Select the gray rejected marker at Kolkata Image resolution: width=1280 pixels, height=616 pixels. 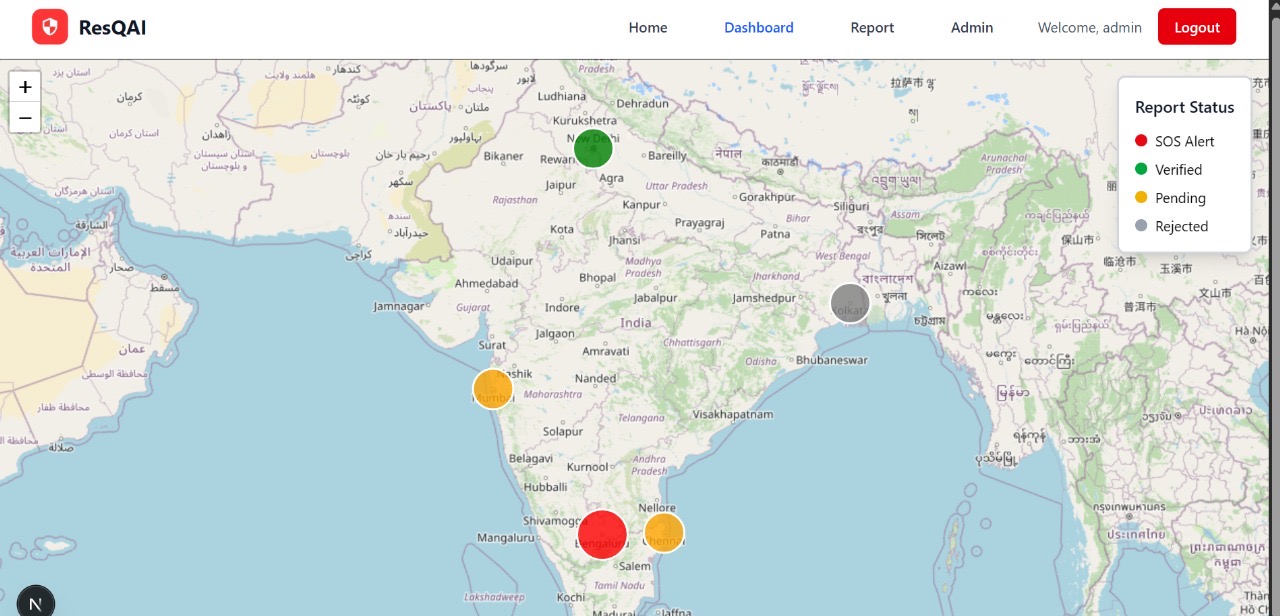(x=850, y=303)
